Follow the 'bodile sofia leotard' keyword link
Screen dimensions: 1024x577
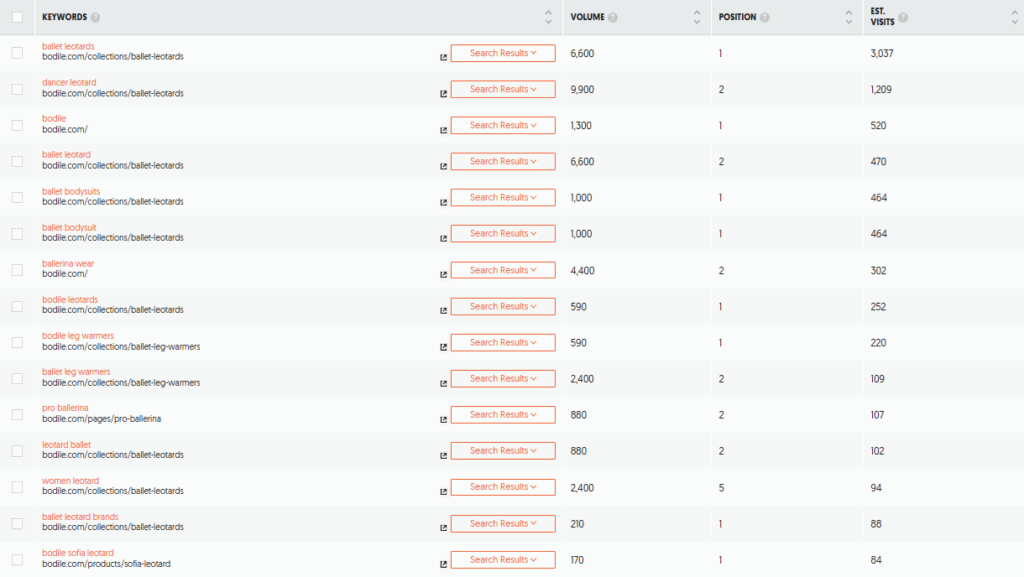78,553
